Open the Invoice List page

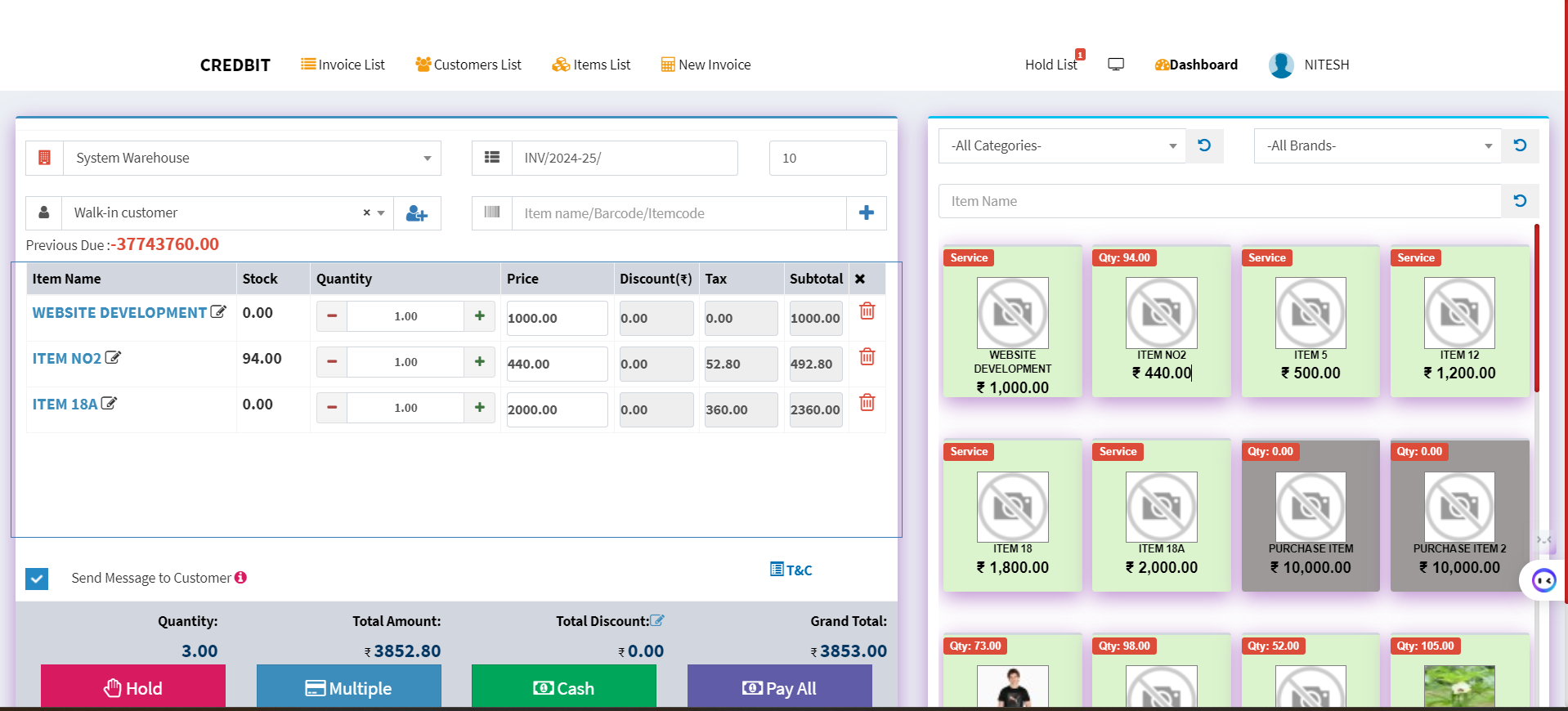click(343, 65)
